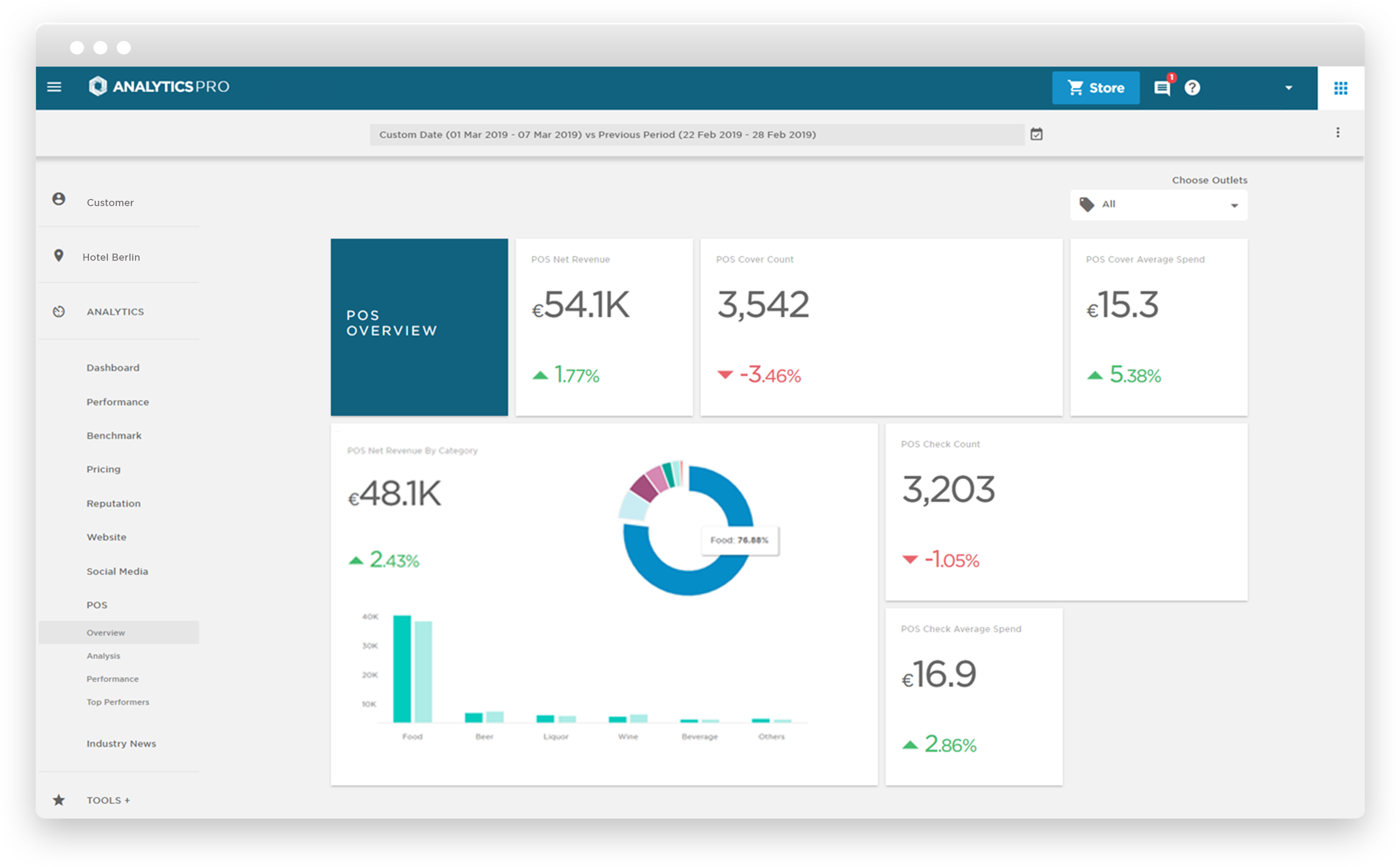Collapse the POS sidebar section

pos(97,605)
